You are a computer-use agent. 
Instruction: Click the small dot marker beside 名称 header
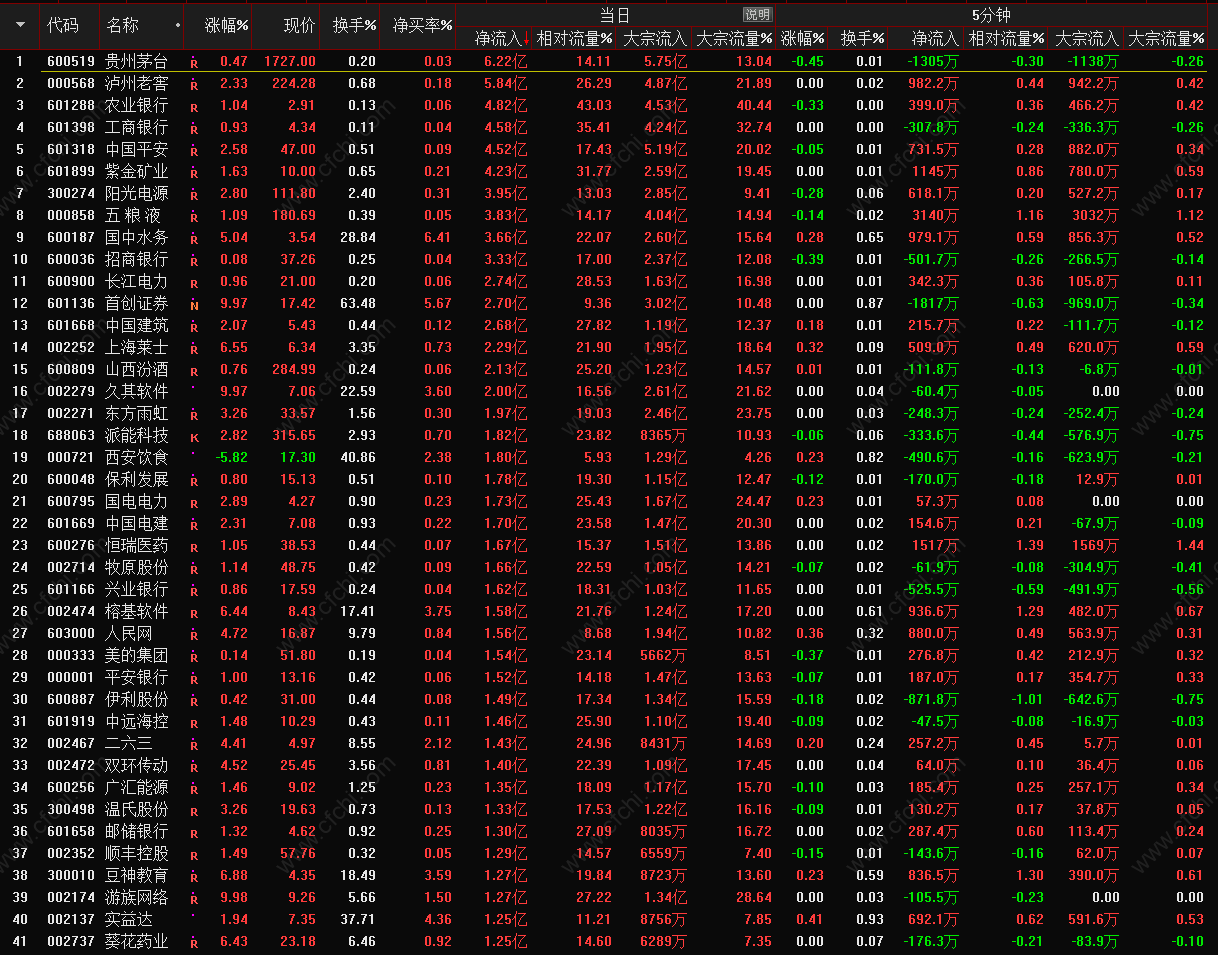click(x=178, y=25)
